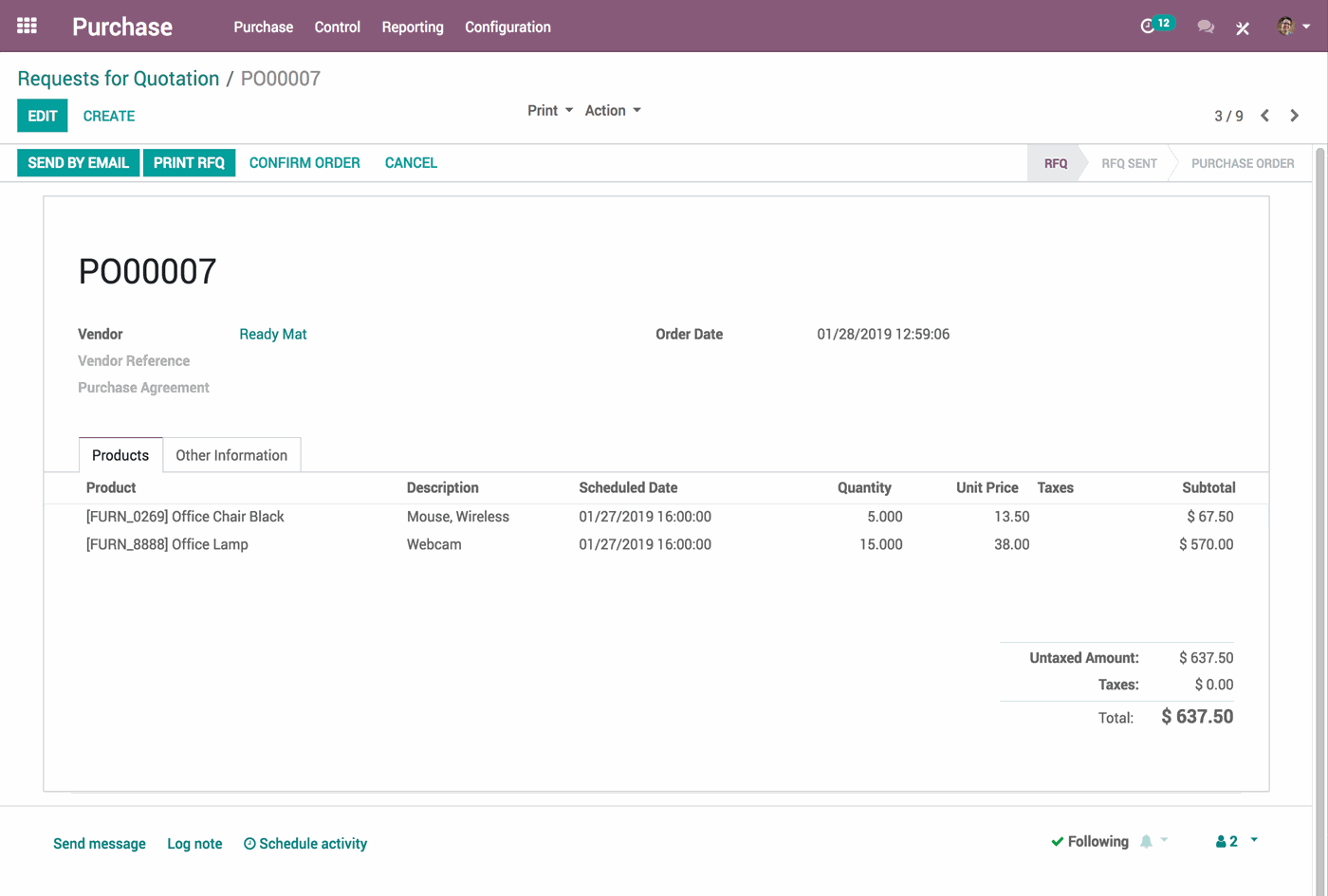Open the Discuss chat bubble
This screenshot has width=1328, height=896.
pos(1205,26)
